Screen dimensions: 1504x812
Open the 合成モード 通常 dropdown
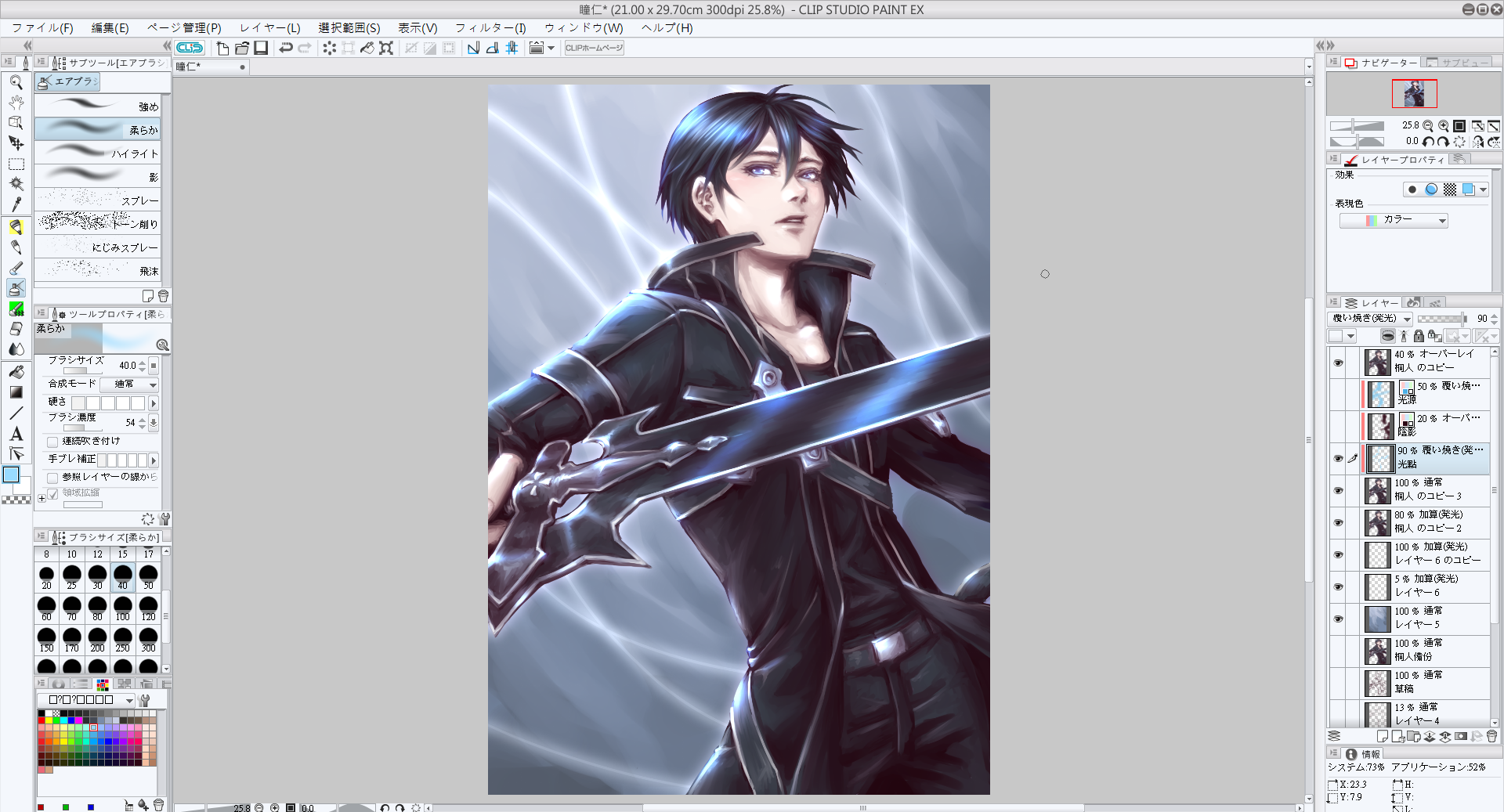(129, 384)
